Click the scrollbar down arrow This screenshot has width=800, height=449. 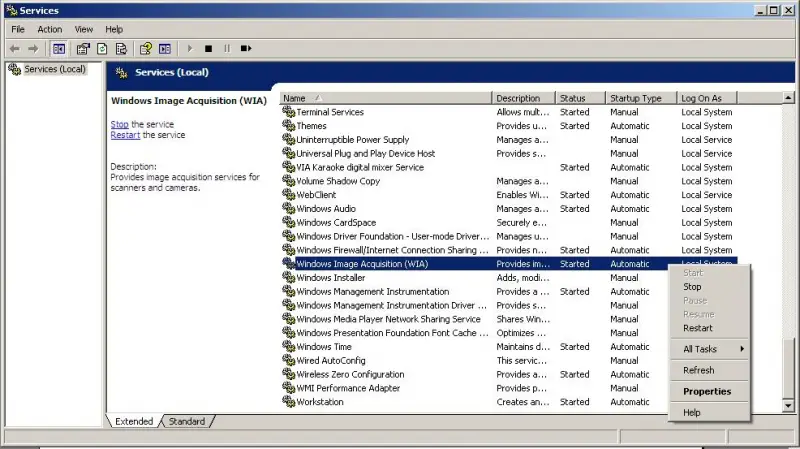tap(788, 406)
